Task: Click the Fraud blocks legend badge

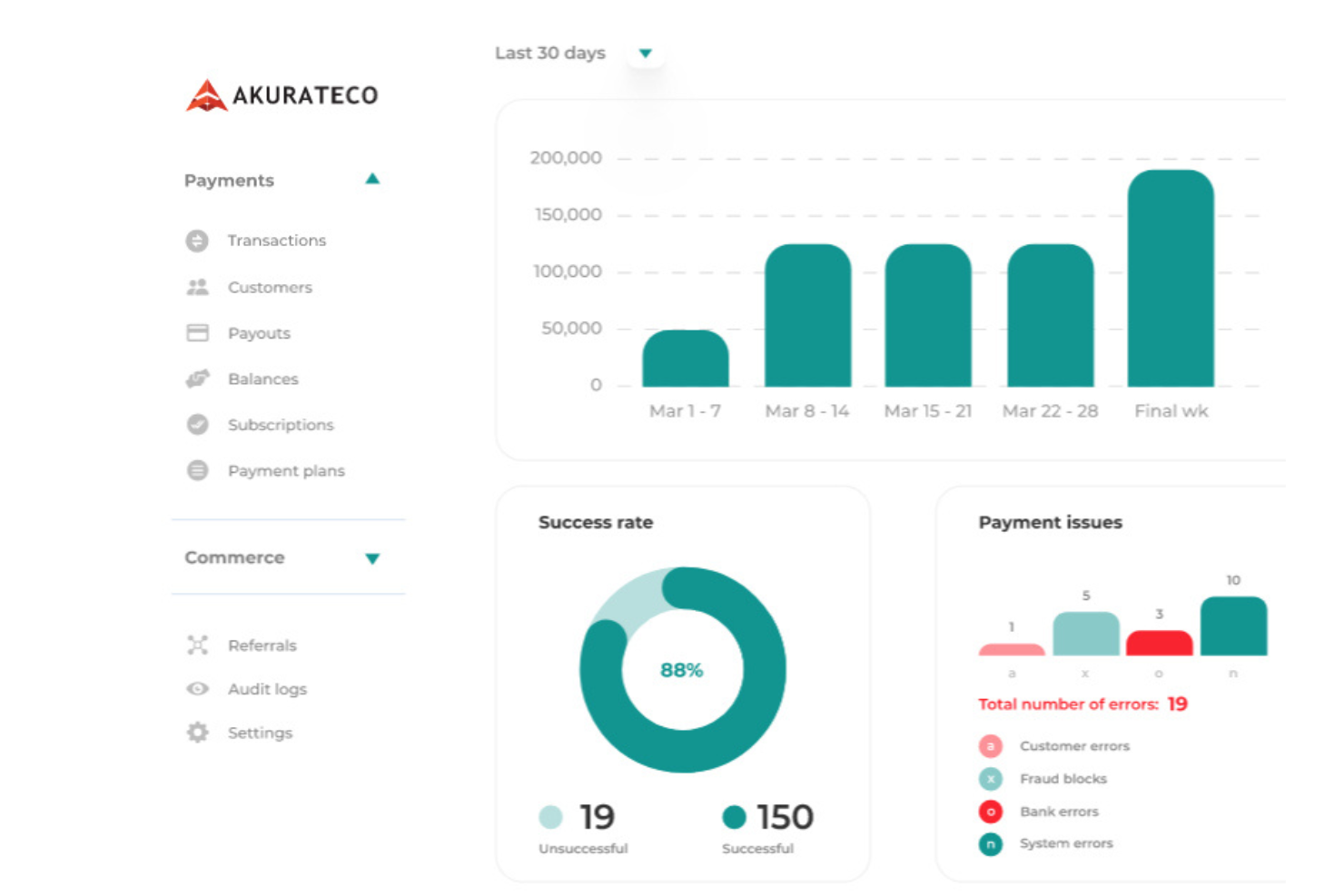Action: point(991,779)
